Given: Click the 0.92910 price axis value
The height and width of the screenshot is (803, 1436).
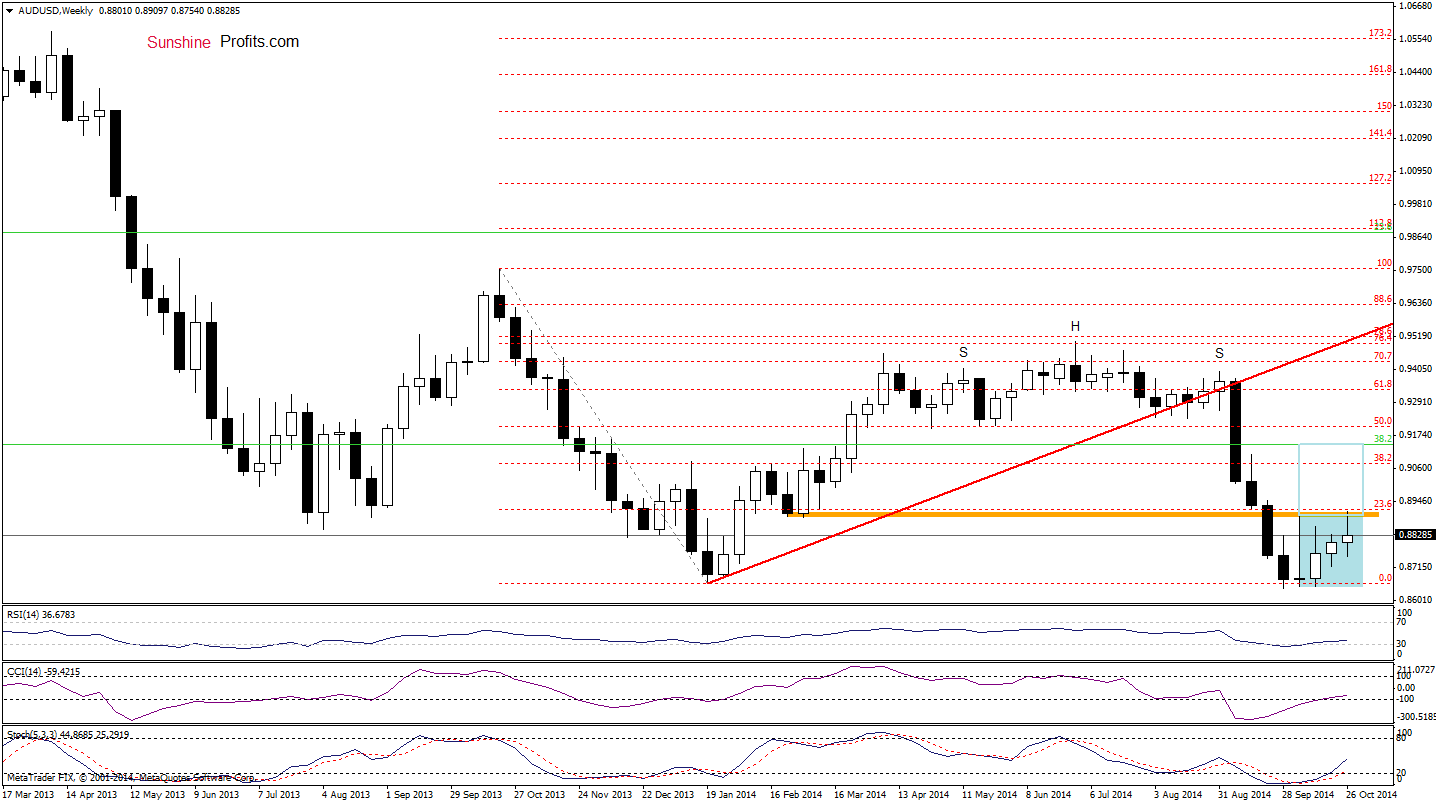Looking at the screenshot, I should (1416, 402).
